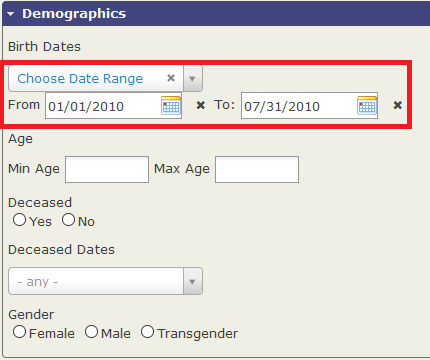Screen dimensions: 430x360
Task: Focus the Max Age input box
Action: click(x=257, y=169)
